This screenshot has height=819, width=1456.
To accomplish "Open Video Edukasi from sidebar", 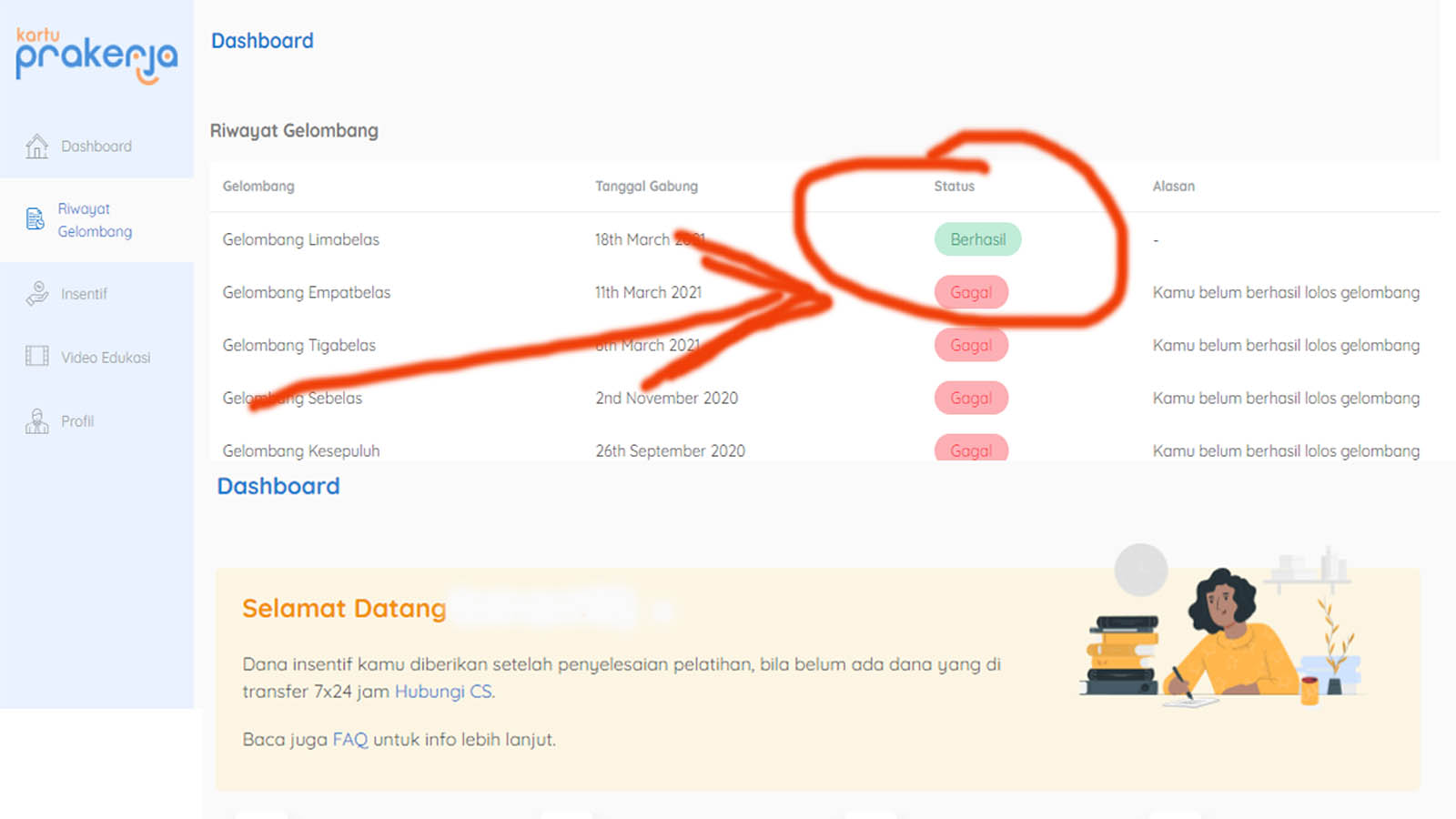I will (x=106, y=358).
